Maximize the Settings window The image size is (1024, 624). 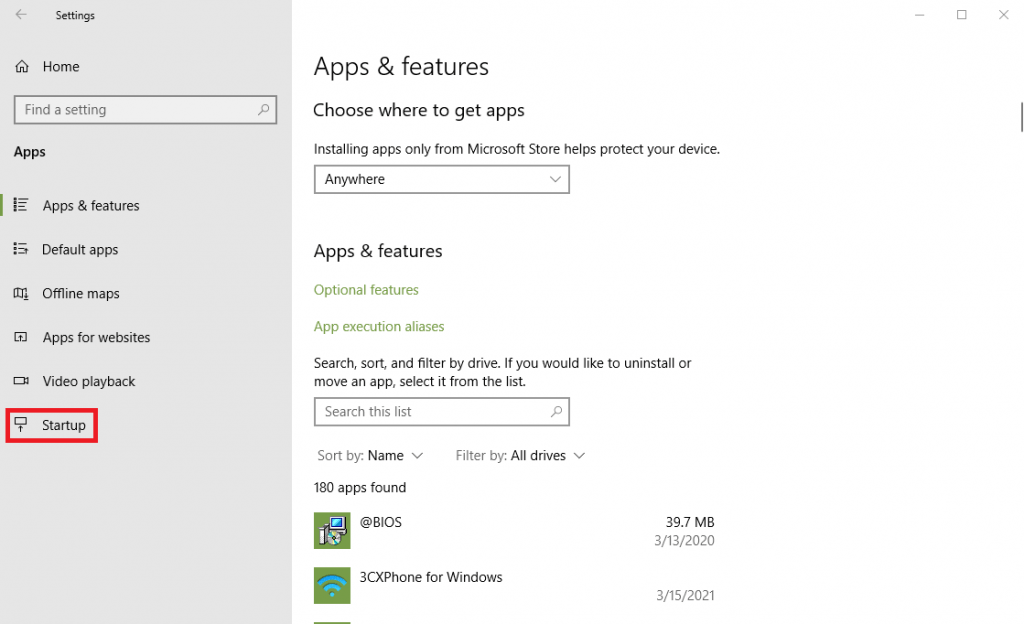961,14
